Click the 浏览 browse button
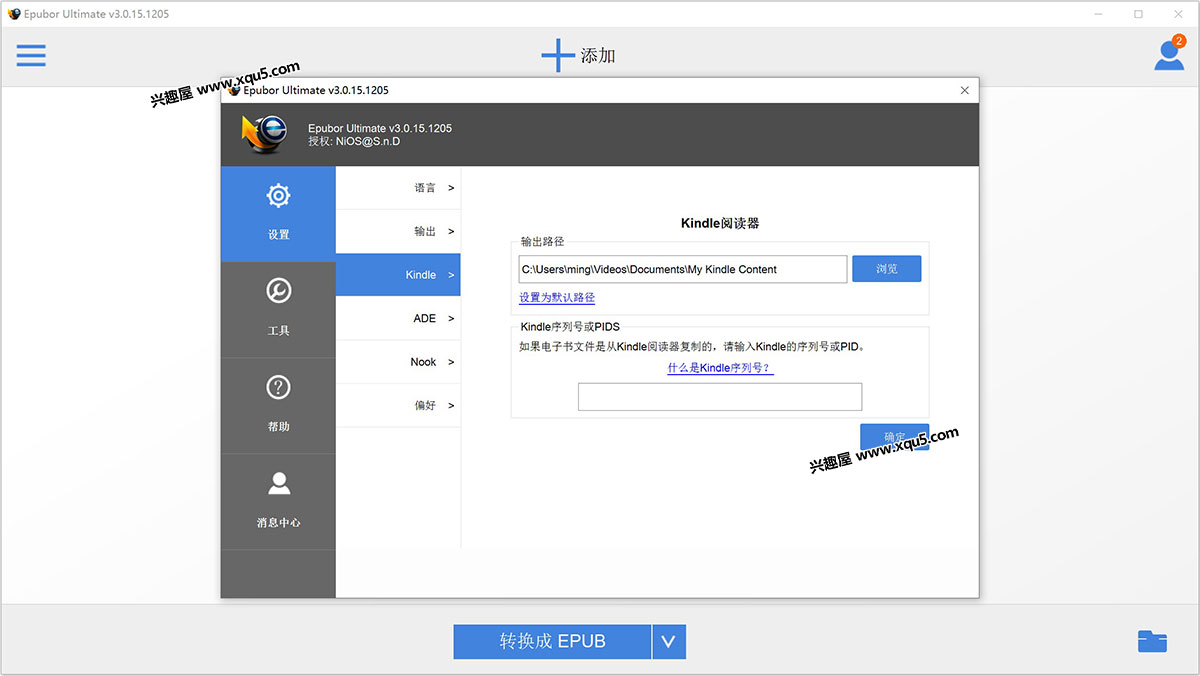The width and height of the screenshot is (1200, 676). click(x=886, y=269)
